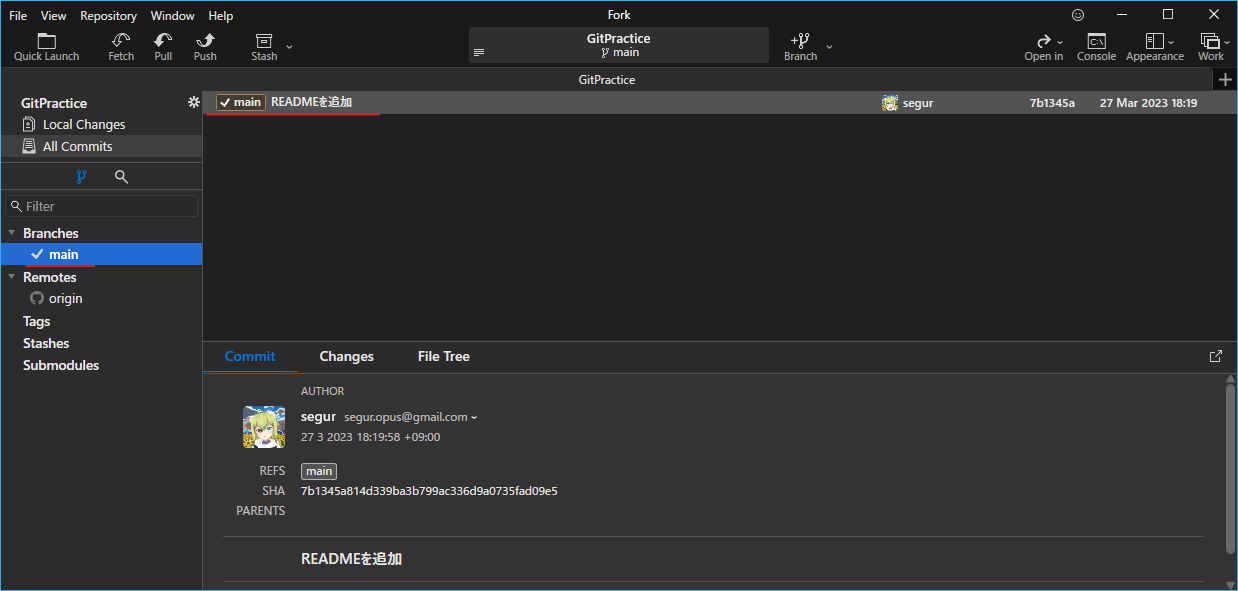This screenshot has width=1238, height=591.
Task: Click the Tags section
Action: click(36, 321)
